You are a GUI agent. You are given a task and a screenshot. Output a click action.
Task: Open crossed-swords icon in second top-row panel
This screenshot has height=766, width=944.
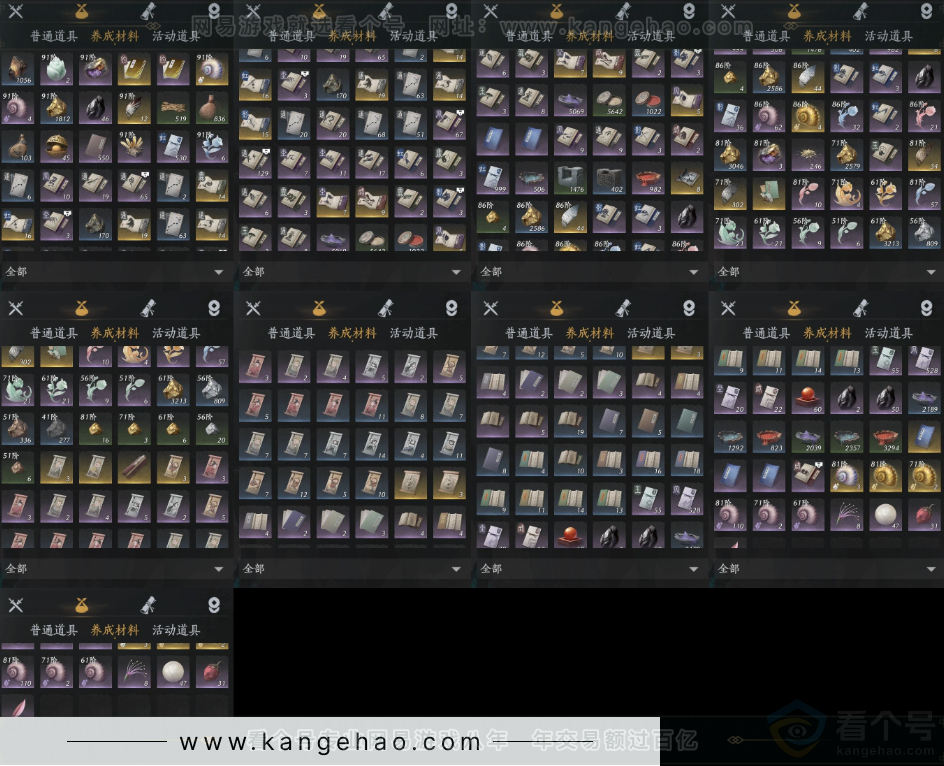253,11
